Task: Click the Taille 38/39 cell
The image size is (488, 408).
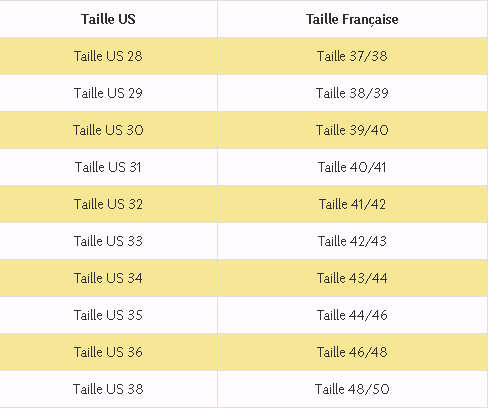Action: (x=352, y=93)
